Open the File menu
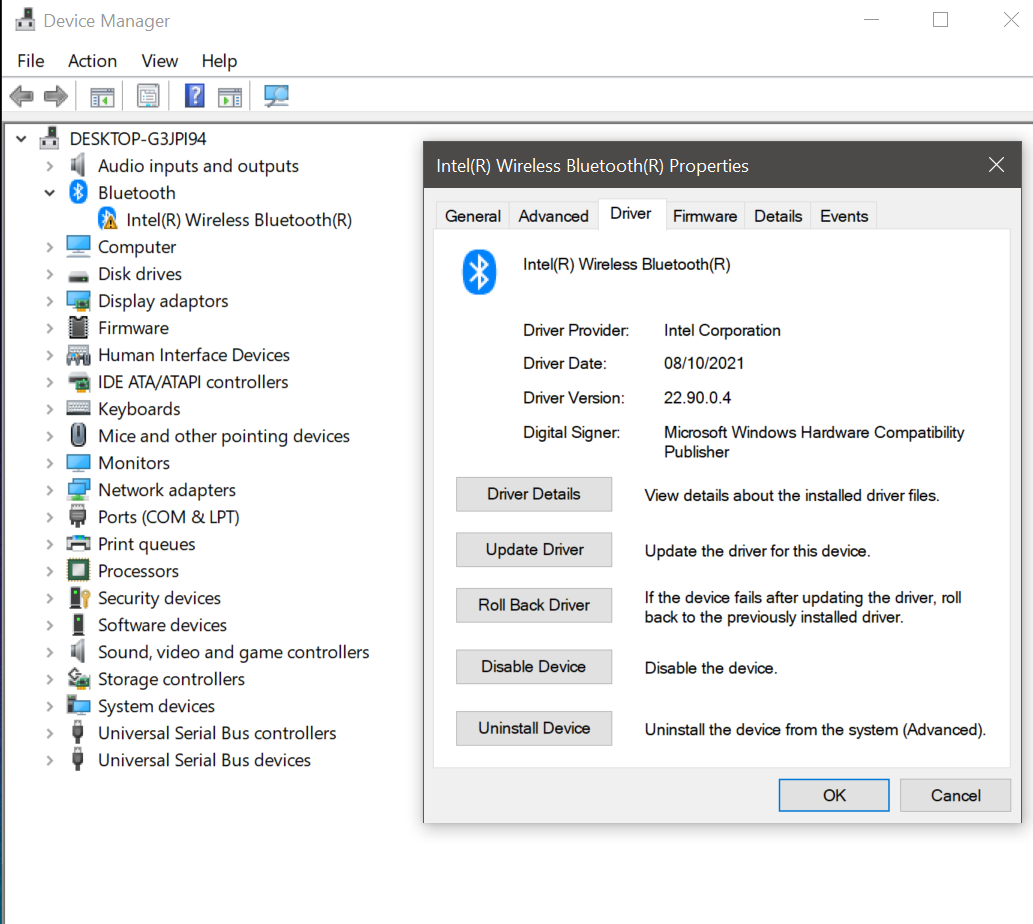The image size is (1033, 924). click(31, 61)
